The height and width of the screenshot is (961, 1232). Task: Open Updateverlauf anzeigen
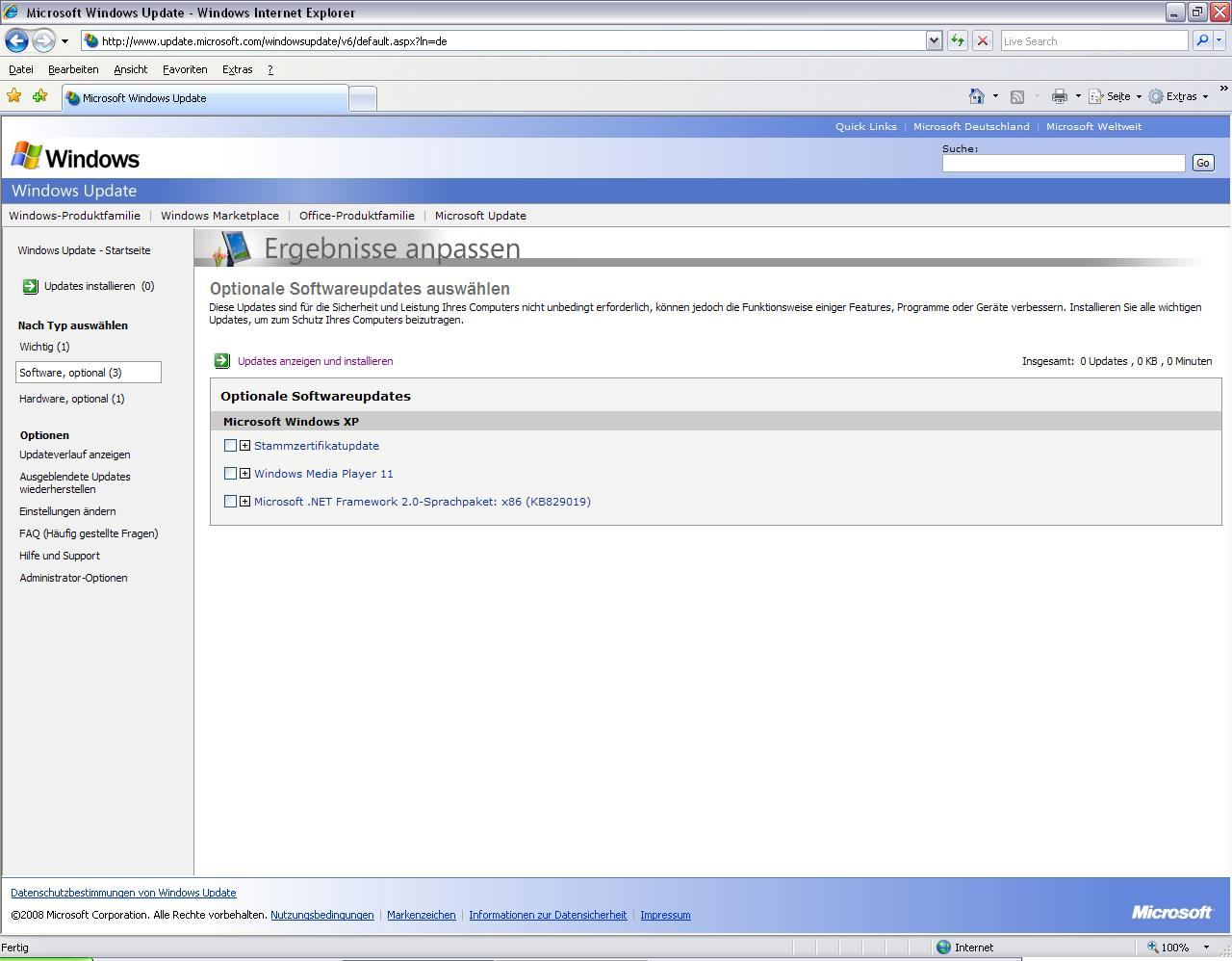(x=75, y=455)
